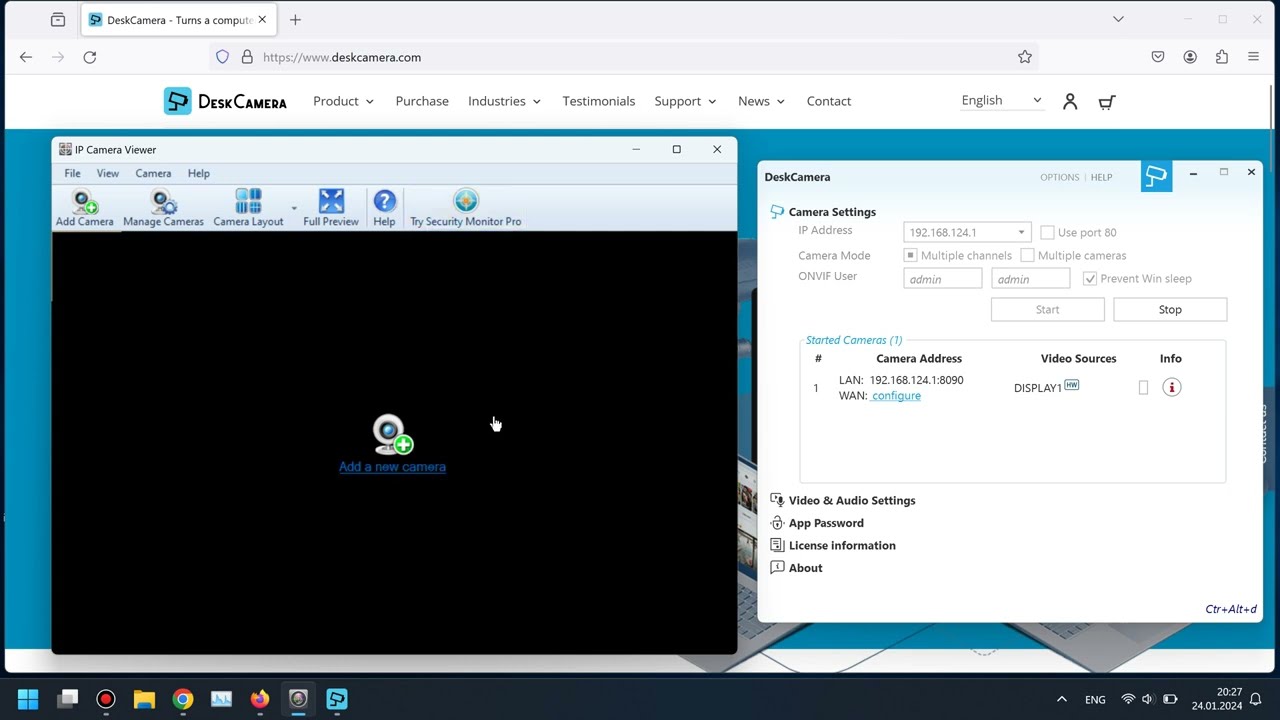Click the webcam icon in black preview area

(392, 435)
